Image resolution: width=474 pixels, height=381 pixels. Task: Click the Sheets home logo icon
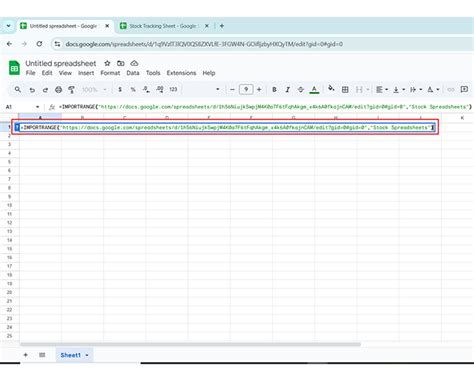[14, 68]
